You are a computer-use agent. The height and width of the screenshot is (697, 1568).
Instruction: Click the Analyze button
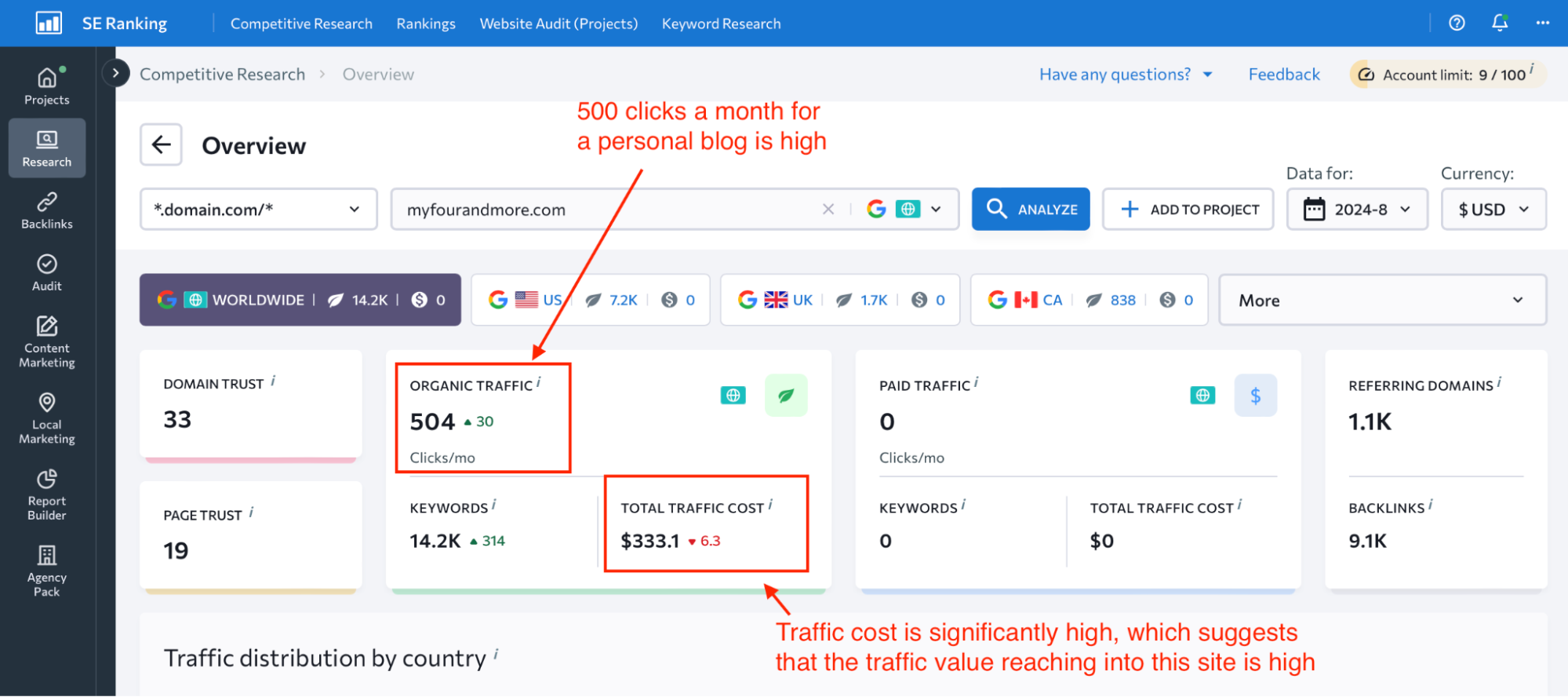point(1031,209)
